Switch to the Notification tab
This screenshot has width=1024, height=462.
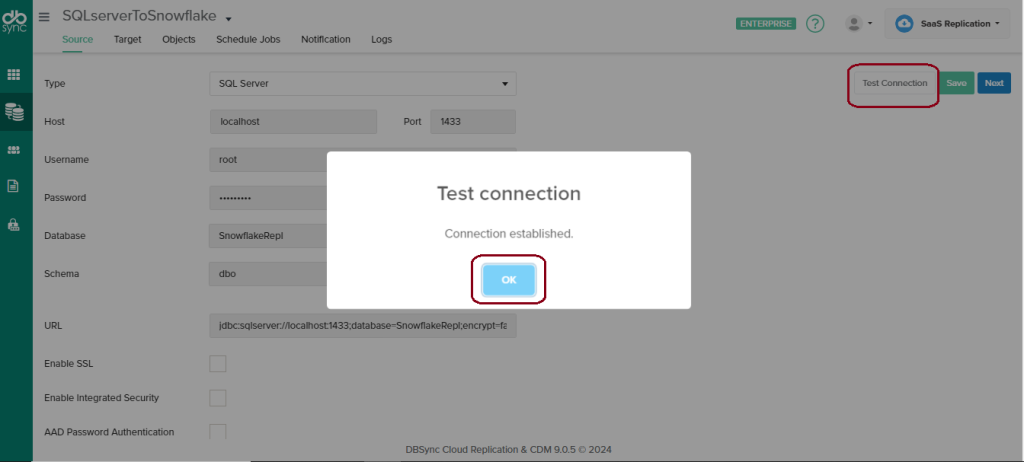tap(326, 39)
